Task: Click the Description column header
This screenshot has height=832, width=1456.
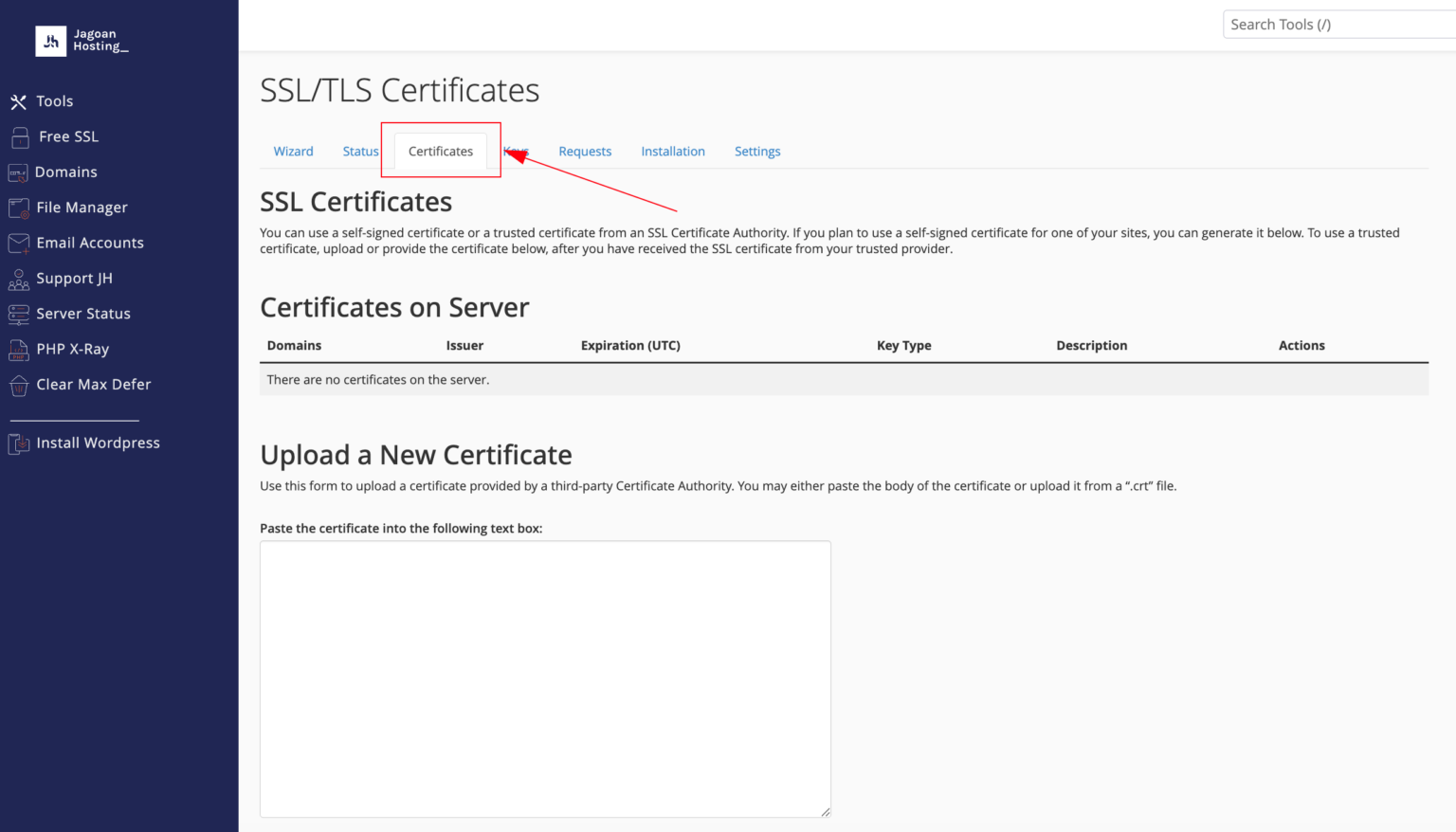Action: coord(1092,346)
